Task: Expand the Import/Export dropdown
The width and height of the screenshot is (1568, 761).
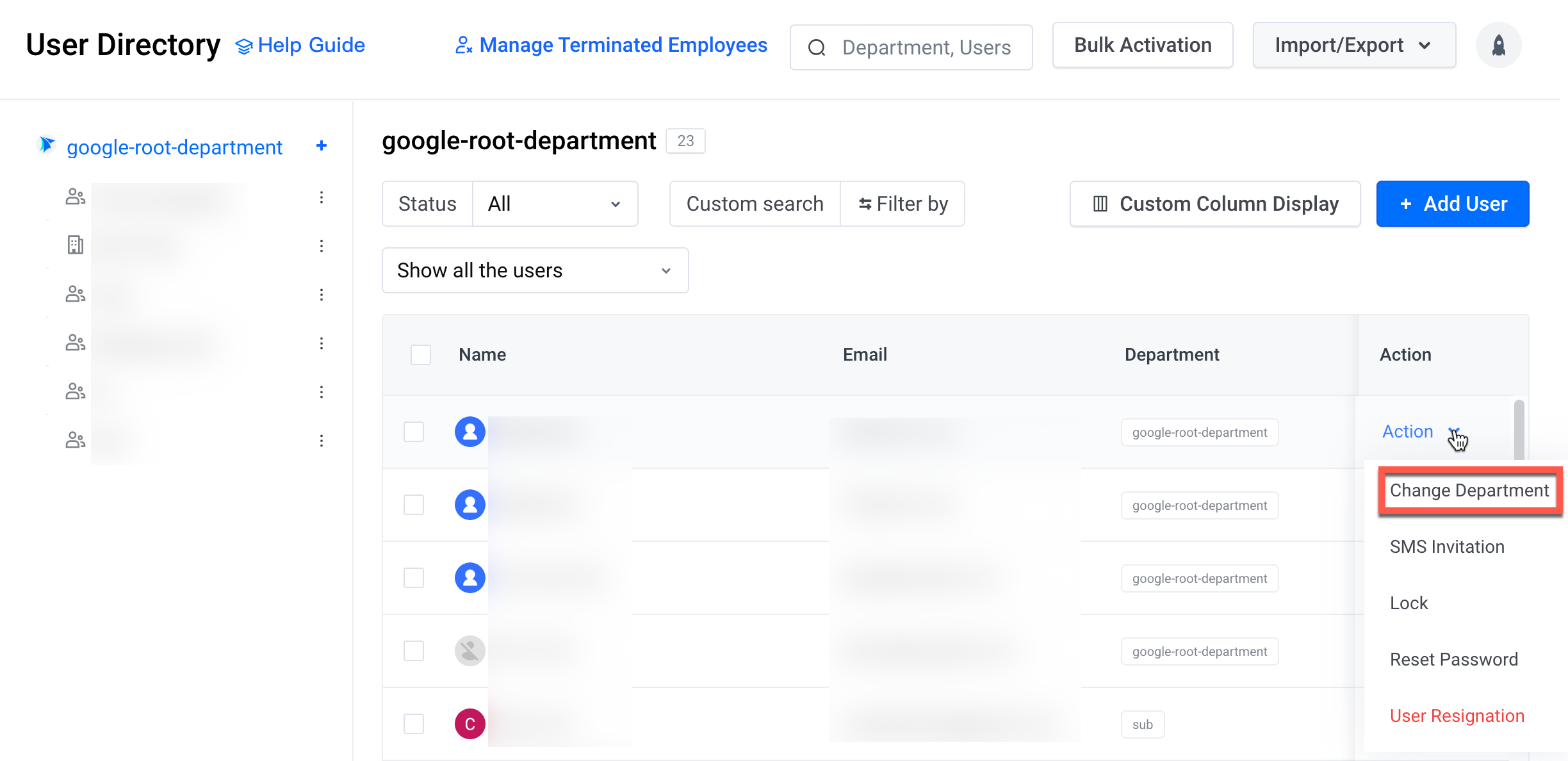Action: tap(1354, 45)
